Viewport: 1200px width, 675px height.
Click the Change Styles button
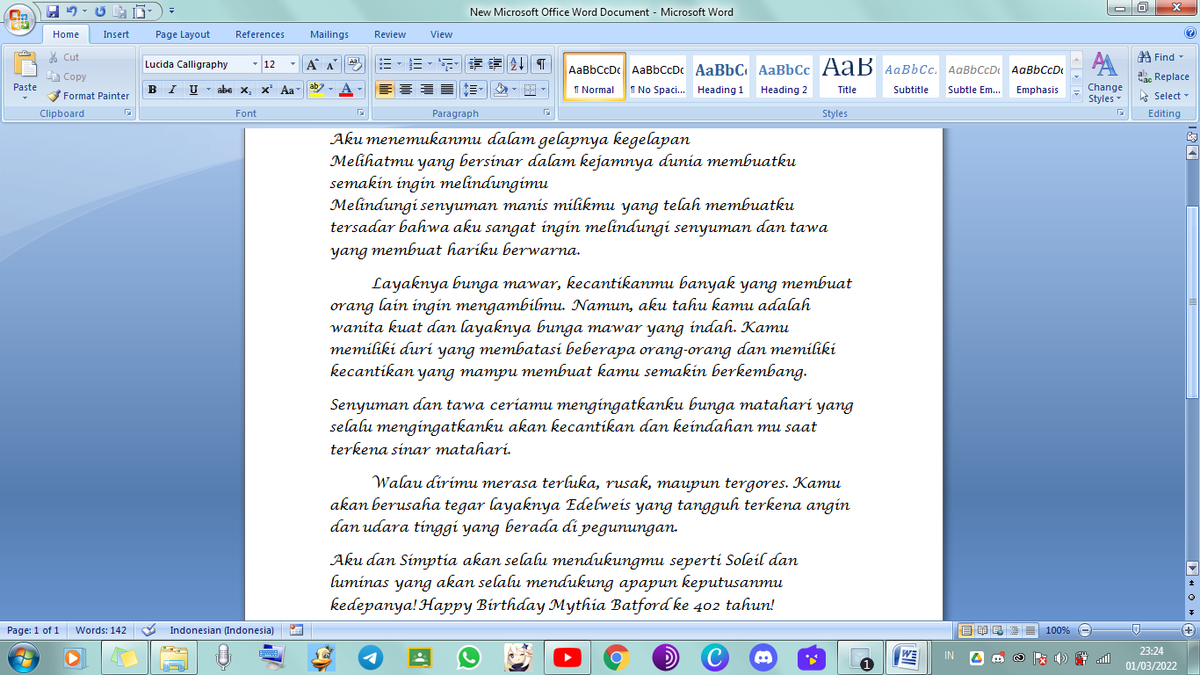click(1105, 77)
